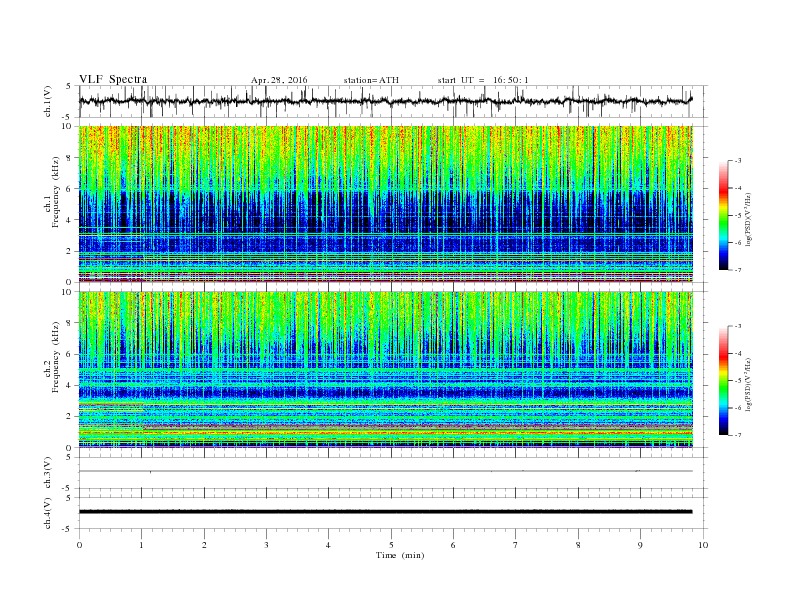Click time axis tick label "0"
The width and height of the screenshot is (792, 612).
pos(79,545)
